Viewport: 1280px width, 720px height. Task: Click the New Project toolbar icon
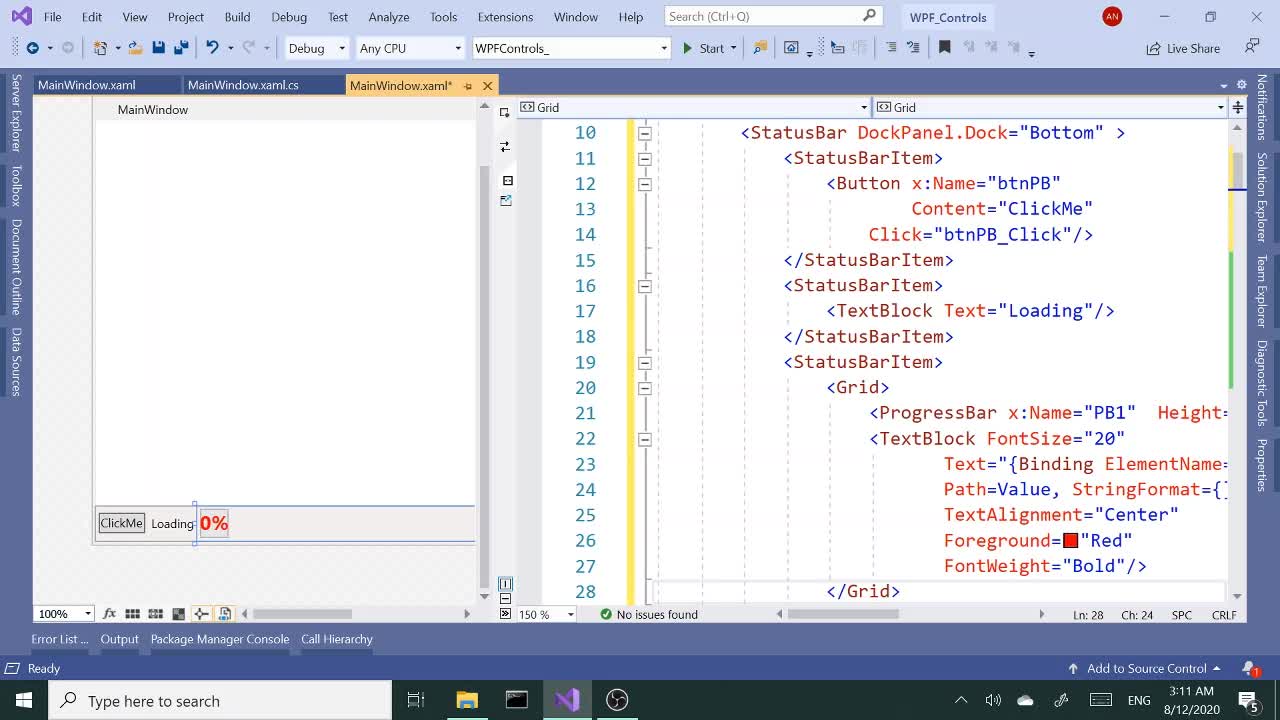[x=100, y=48]
